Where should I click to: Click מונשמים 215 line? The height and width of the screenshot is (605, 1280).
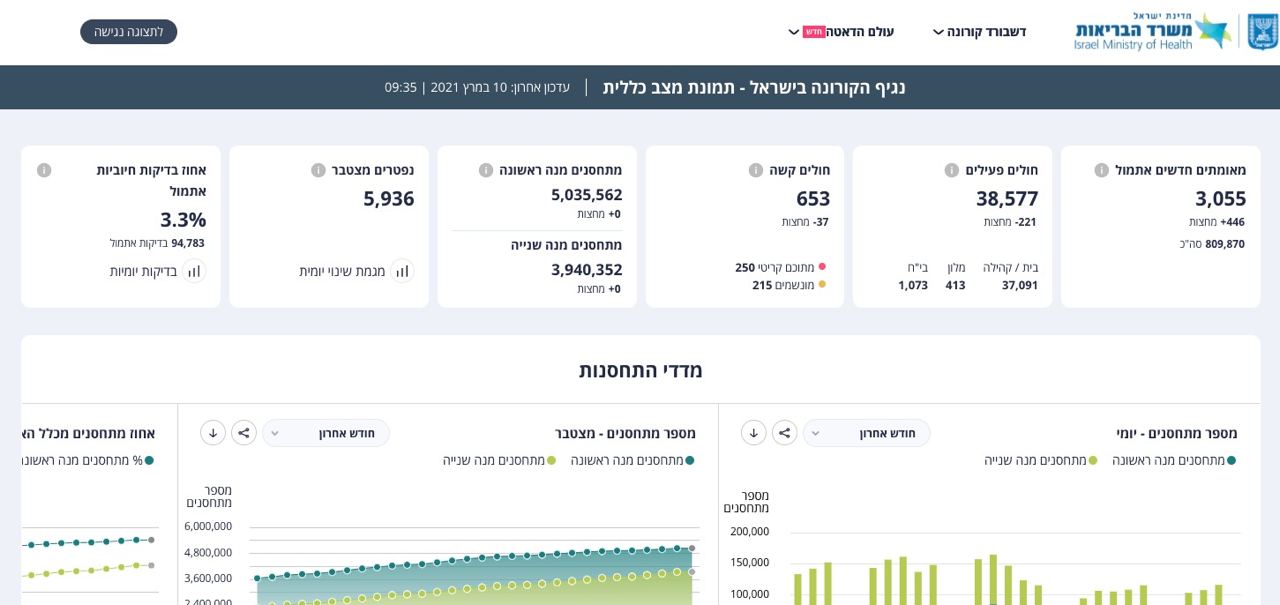pyautogui.click(x=789, y=285)
